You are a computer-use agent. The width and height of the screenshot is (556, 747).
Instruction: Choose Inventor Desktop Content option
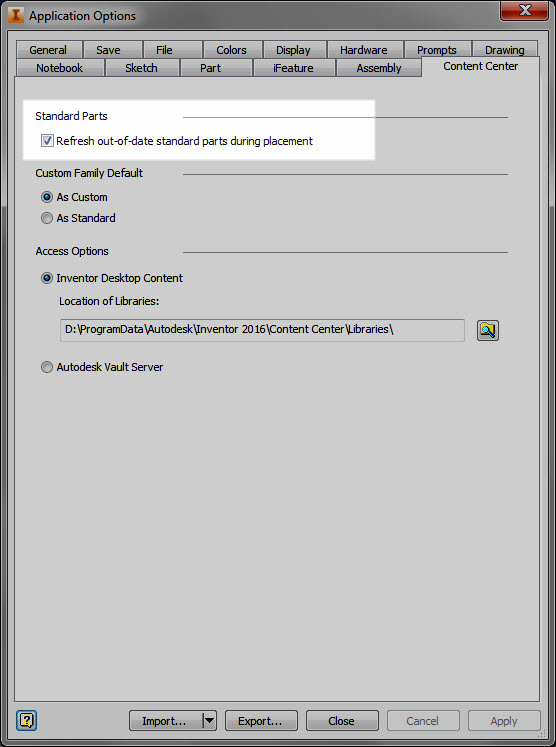pos(47,278)
